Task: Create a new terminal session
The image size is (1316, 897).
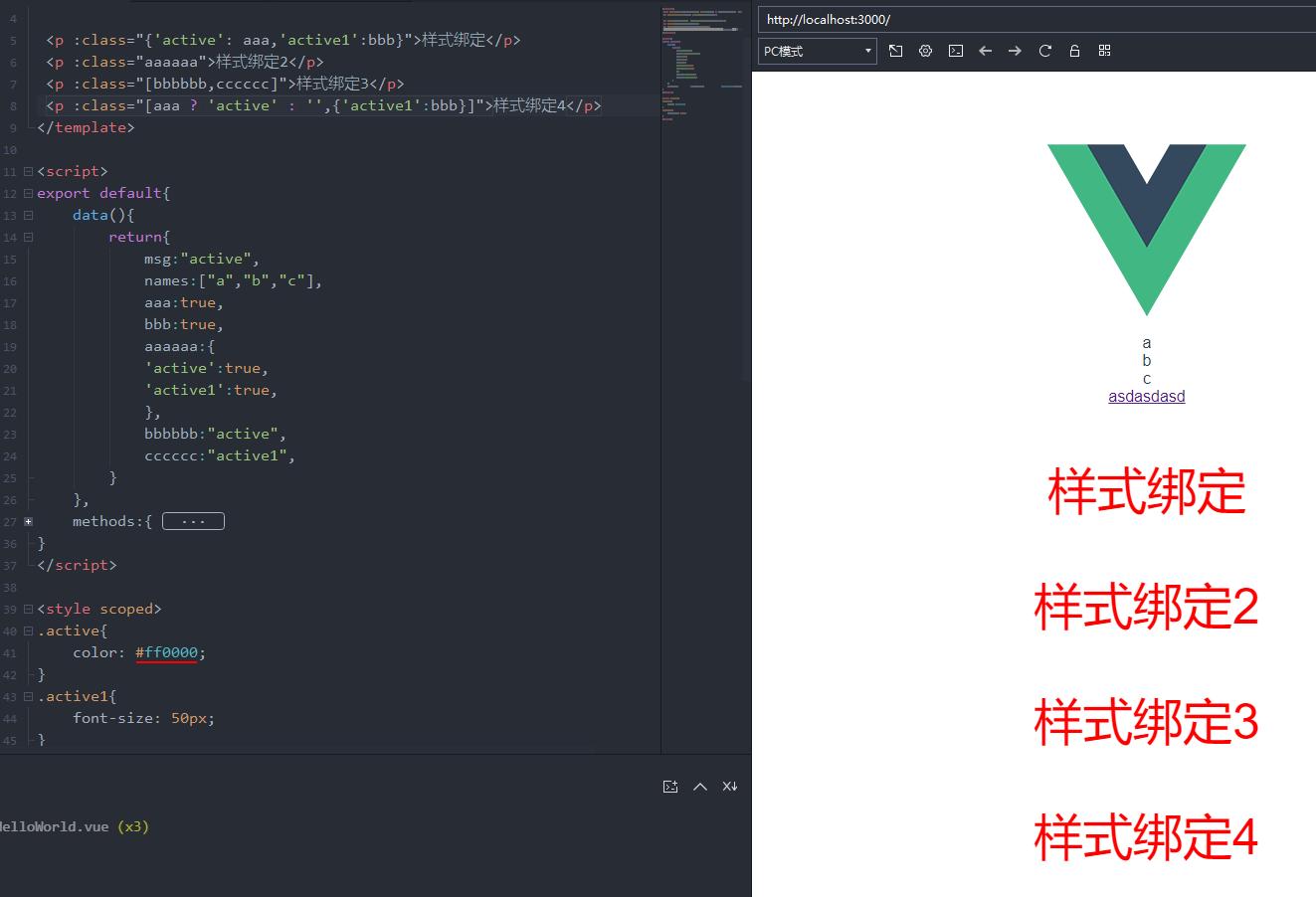Action: 670,786
